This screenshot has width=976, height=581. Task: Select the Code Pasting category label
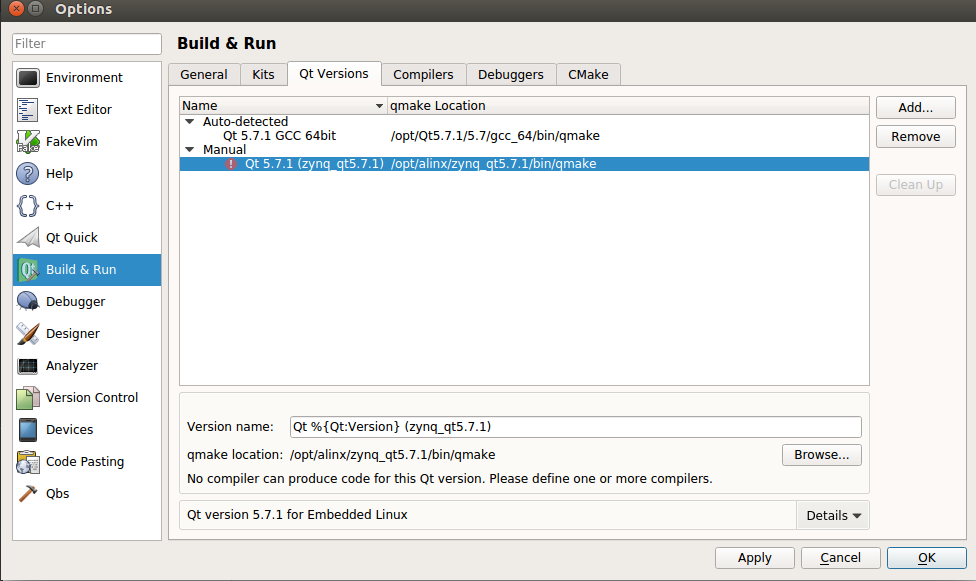pyautogui.click(x=85, y=462)
